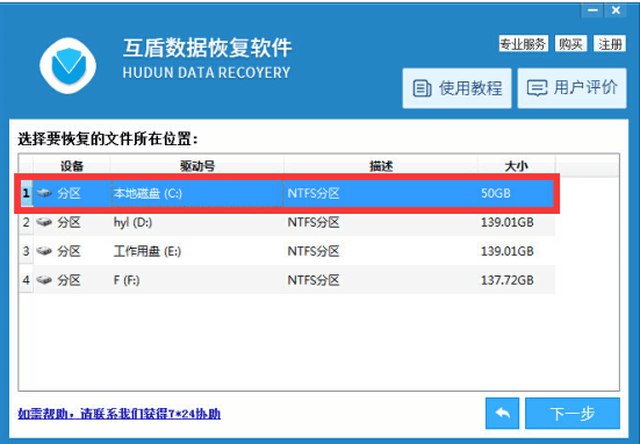The width and height of the screenshot is (640, 444).
Task: Click the chat bubble icon on 用户评价
Action: tap(537, 88)
